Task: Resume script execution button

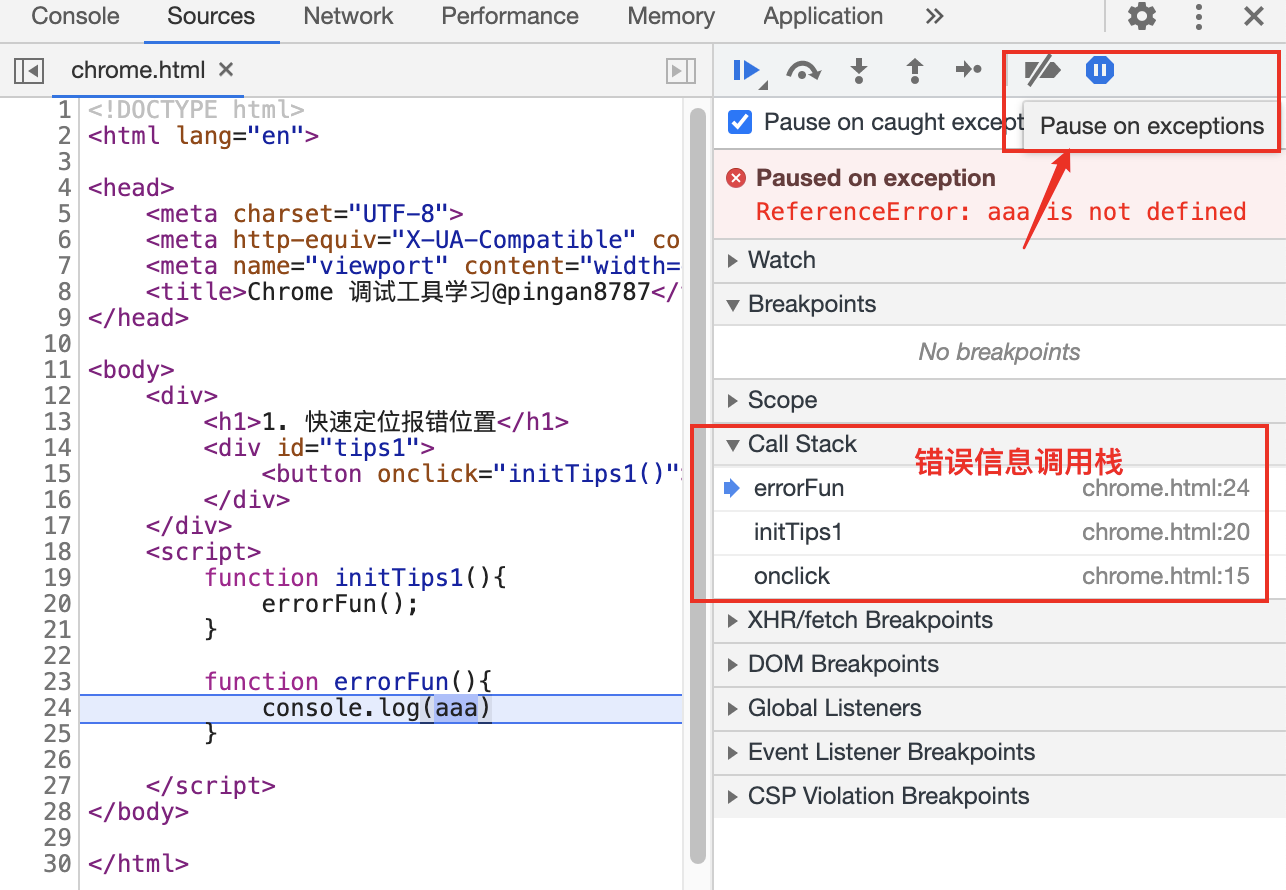Action: 746,70
